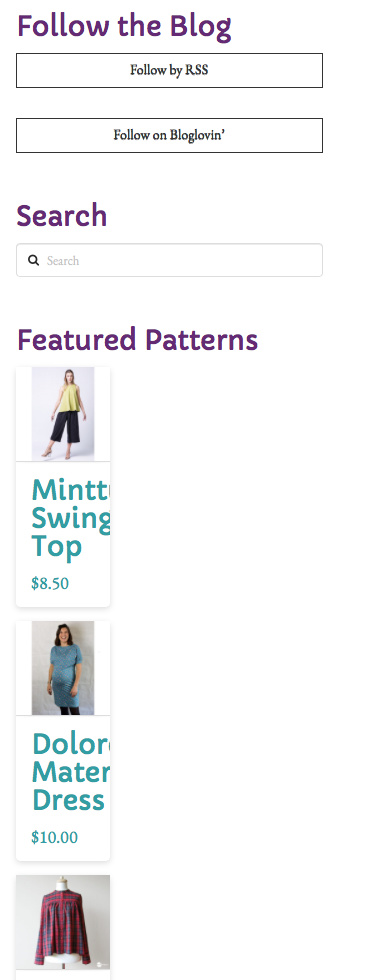Screen dimensions: 377x980
Task: Open the red plaid blouse pattern photo
Action: point(63,922)
